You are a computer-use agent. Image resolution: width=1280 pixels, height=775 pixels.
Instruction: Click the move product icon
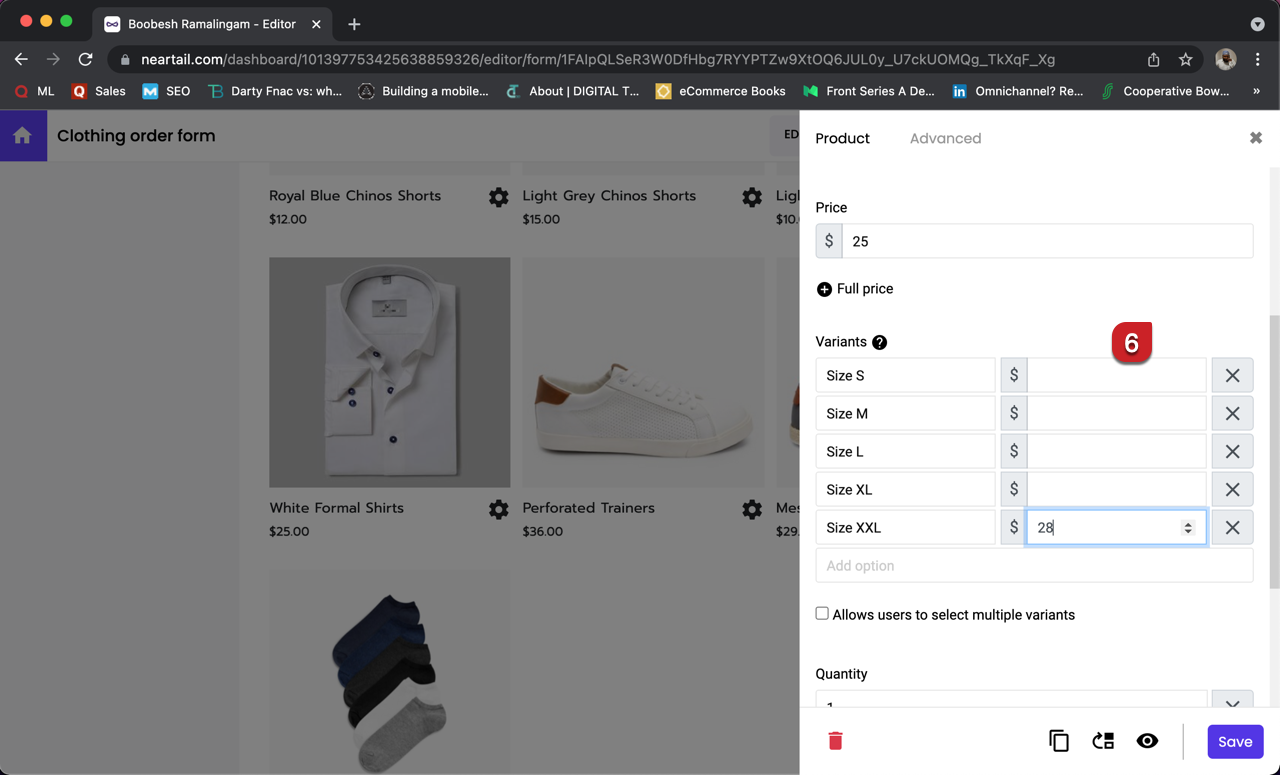pyautogui.click(x=1103, y=741)
